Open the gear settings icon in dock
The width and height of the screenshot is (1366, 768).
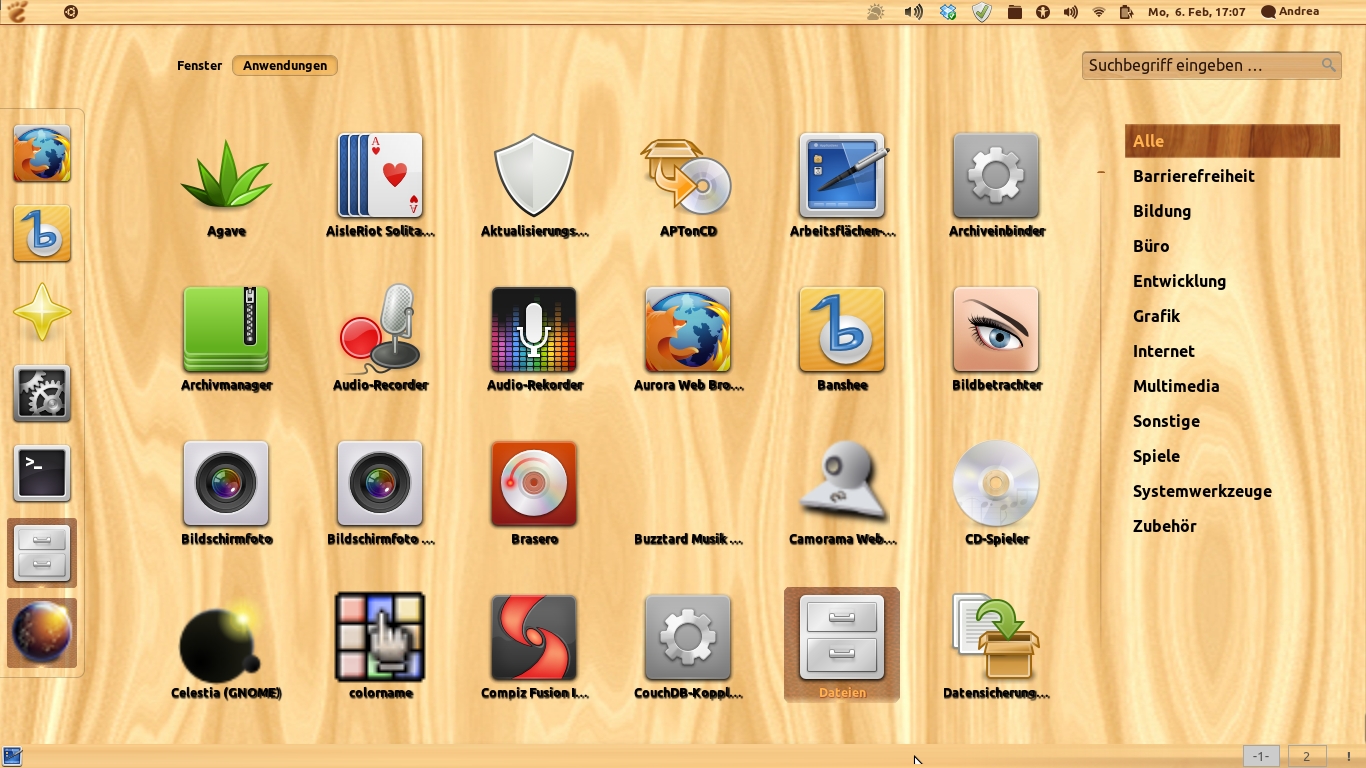click(42, 394)
